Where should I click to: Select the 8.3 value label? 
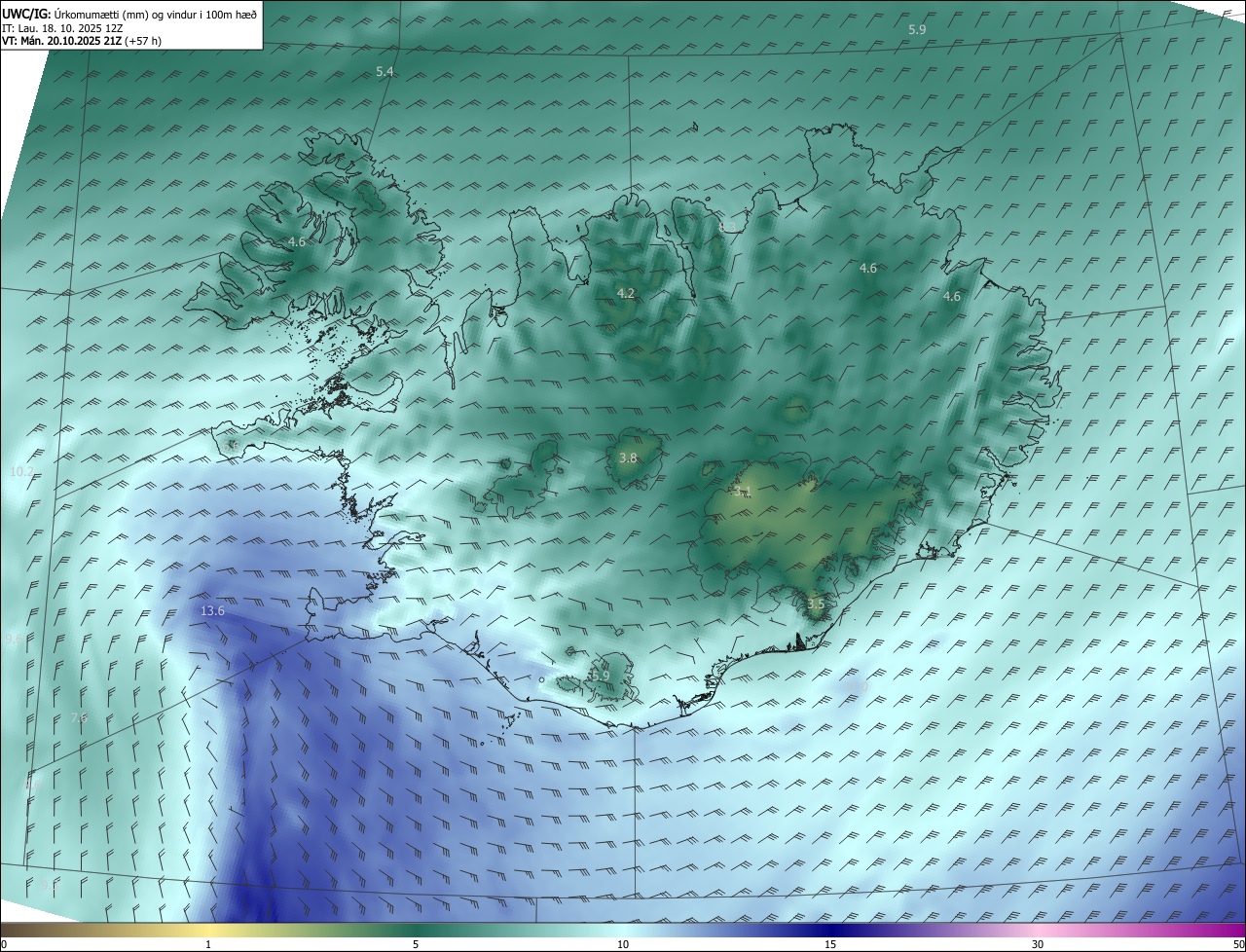point(727,227)
